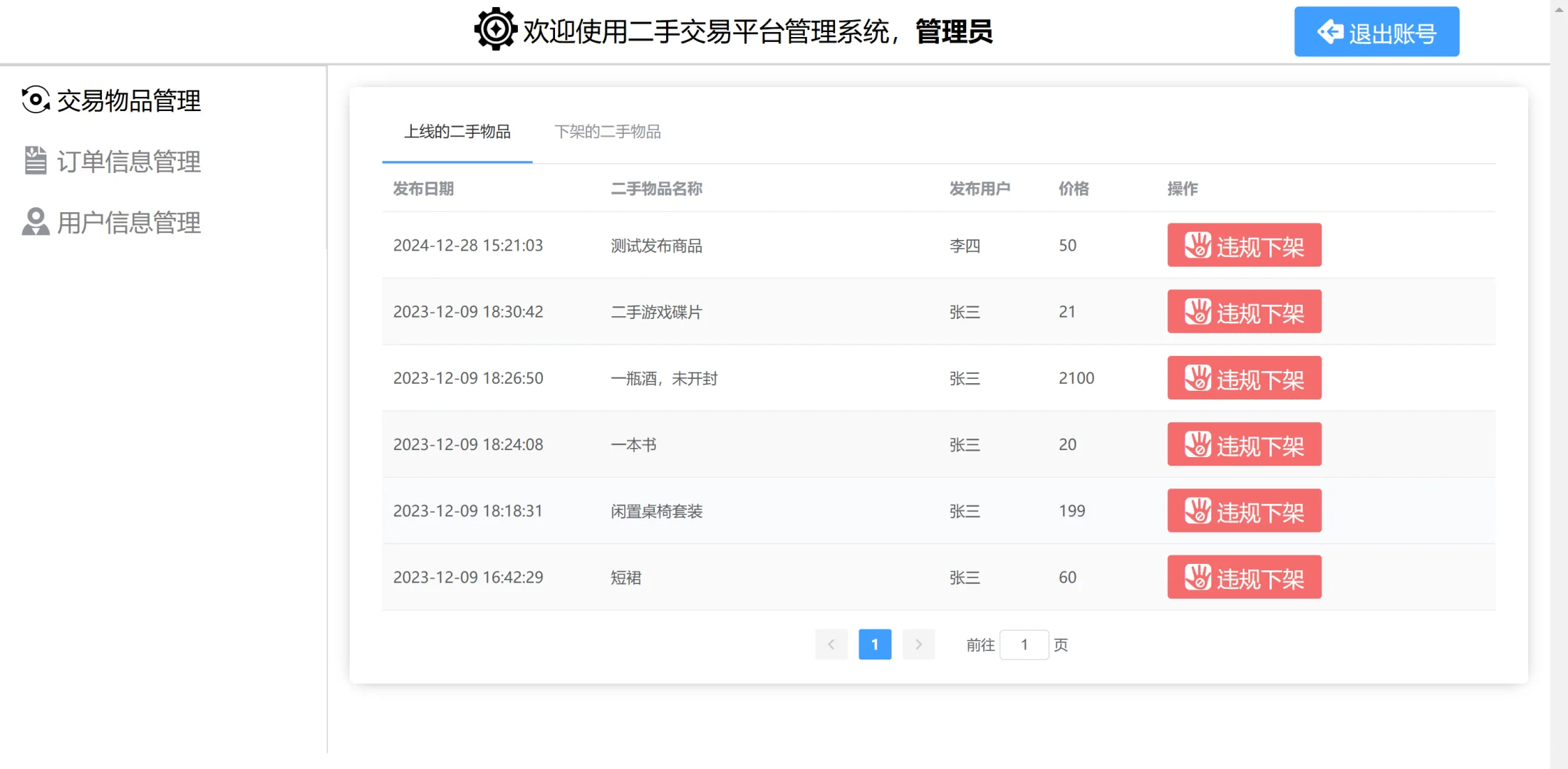
Task: Open 用户信息管理 from the sidebar
Action: tap(130, 221)
